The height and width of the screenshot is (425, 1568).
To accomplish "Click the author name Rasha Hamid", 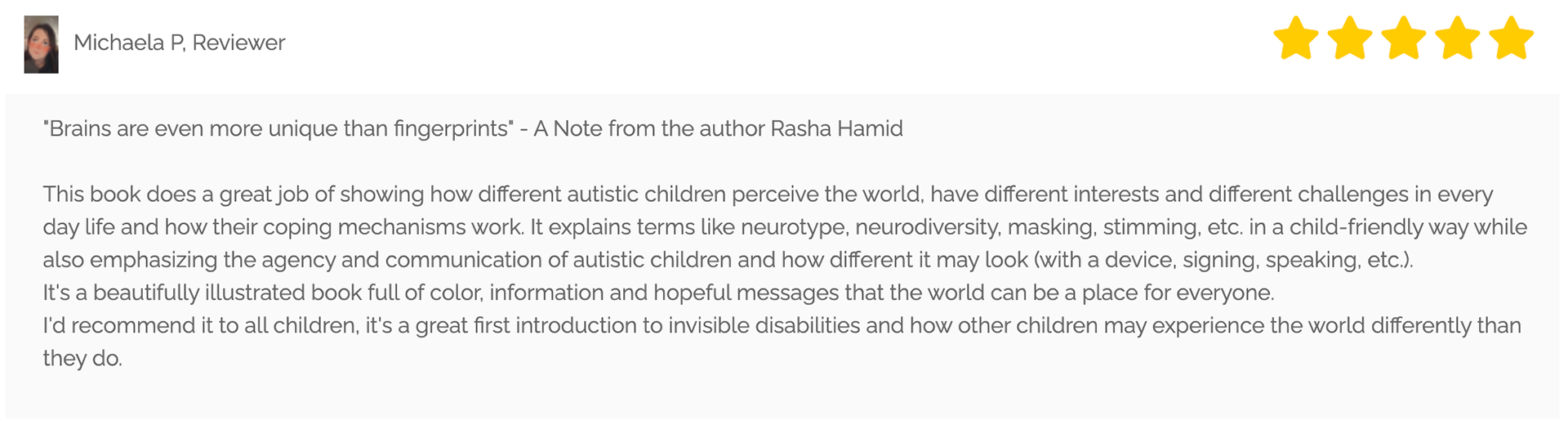I will [836, 129].
